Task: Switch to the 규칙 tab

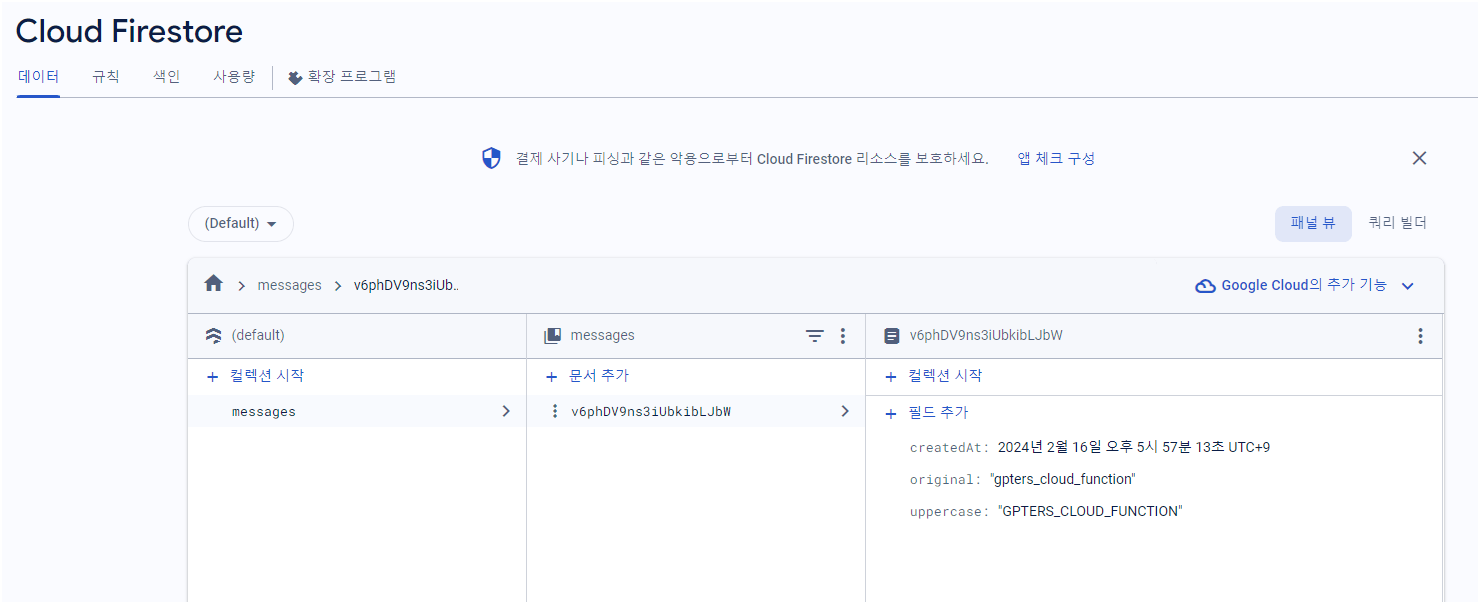Action: tap(106, 76)
